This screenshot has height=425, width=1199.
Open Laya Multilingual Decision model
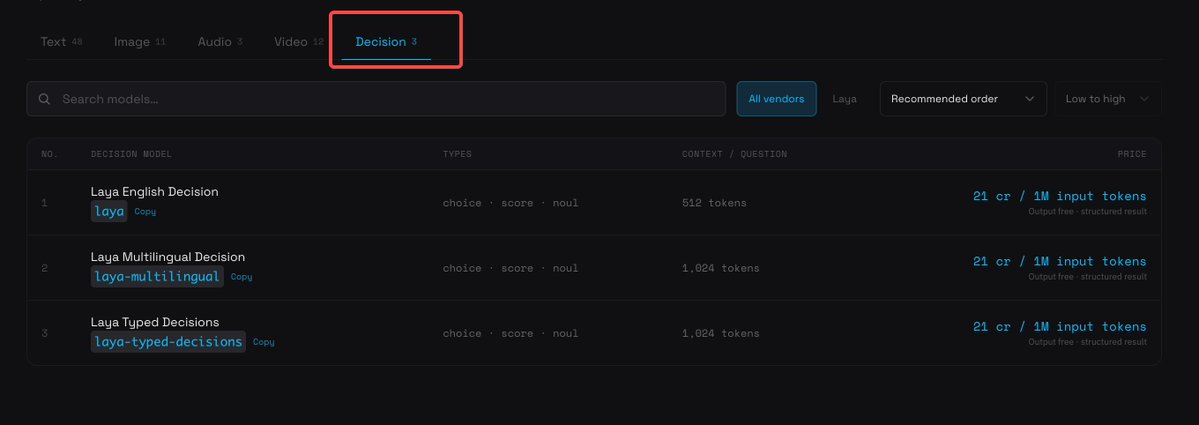point(167,257)
